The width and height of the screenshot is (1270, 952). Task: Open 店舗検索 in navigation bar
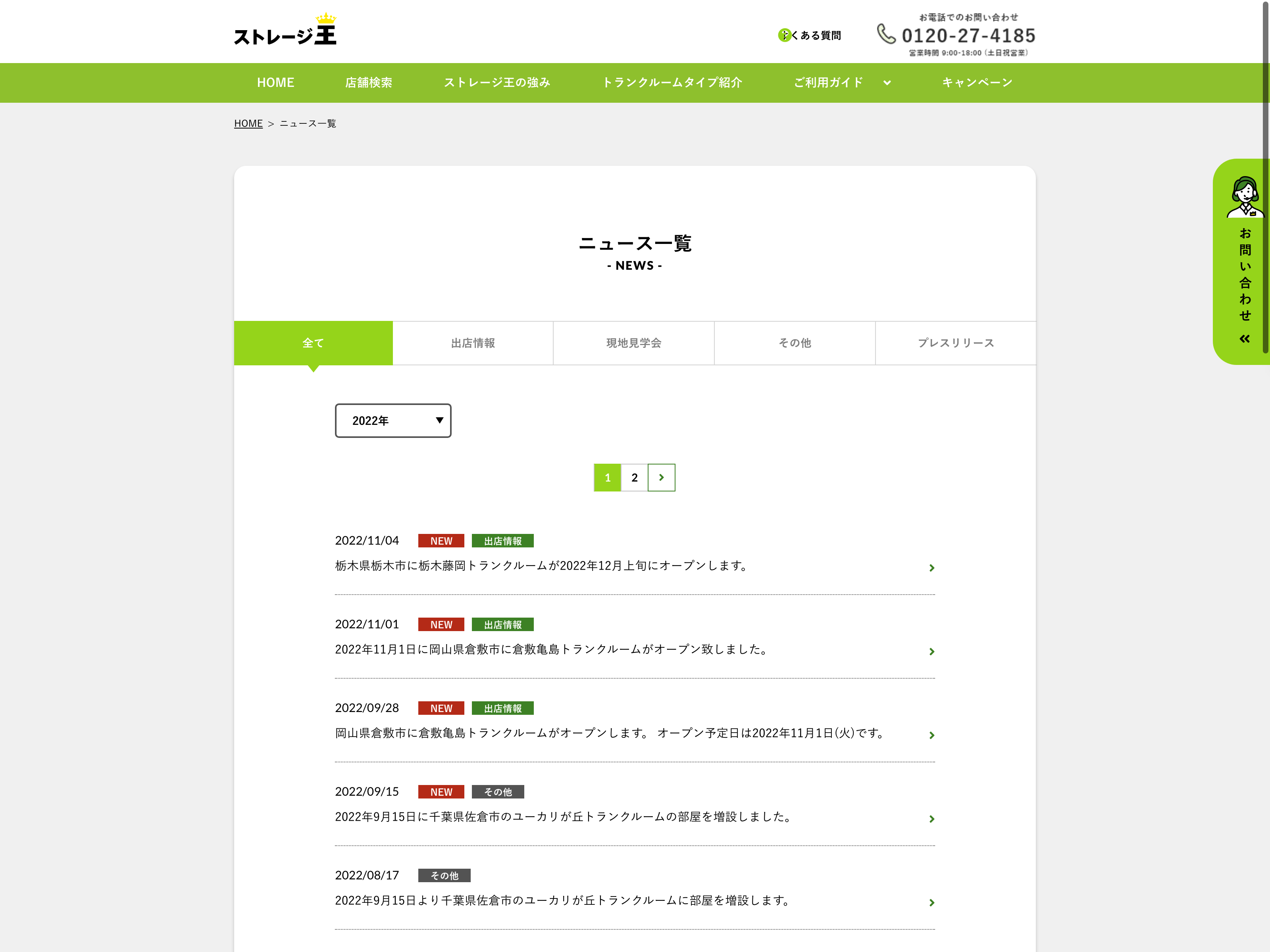click(369, 83)
